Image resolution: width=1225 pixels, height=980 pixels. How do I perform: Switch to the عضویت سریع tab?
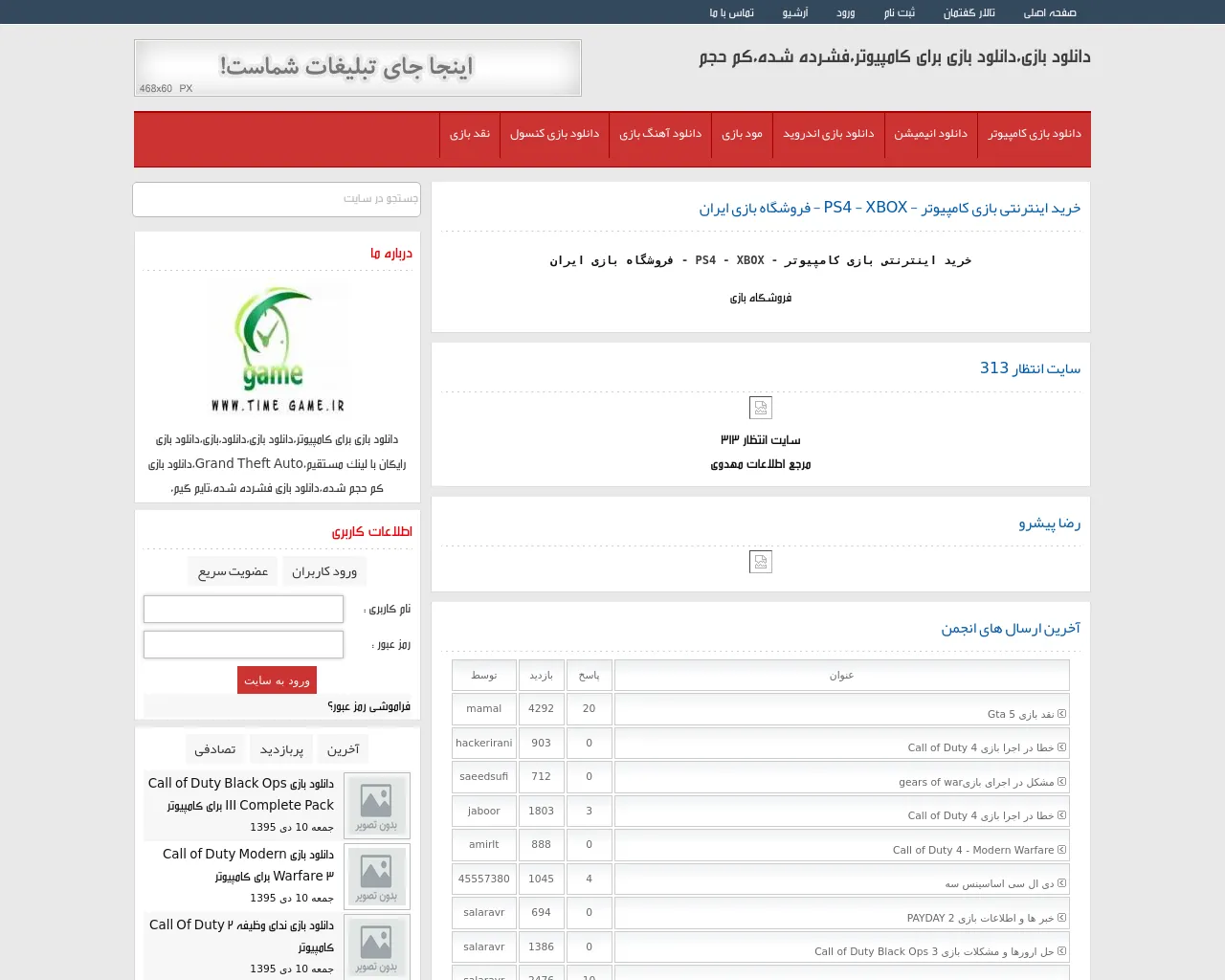coord(233,571)
